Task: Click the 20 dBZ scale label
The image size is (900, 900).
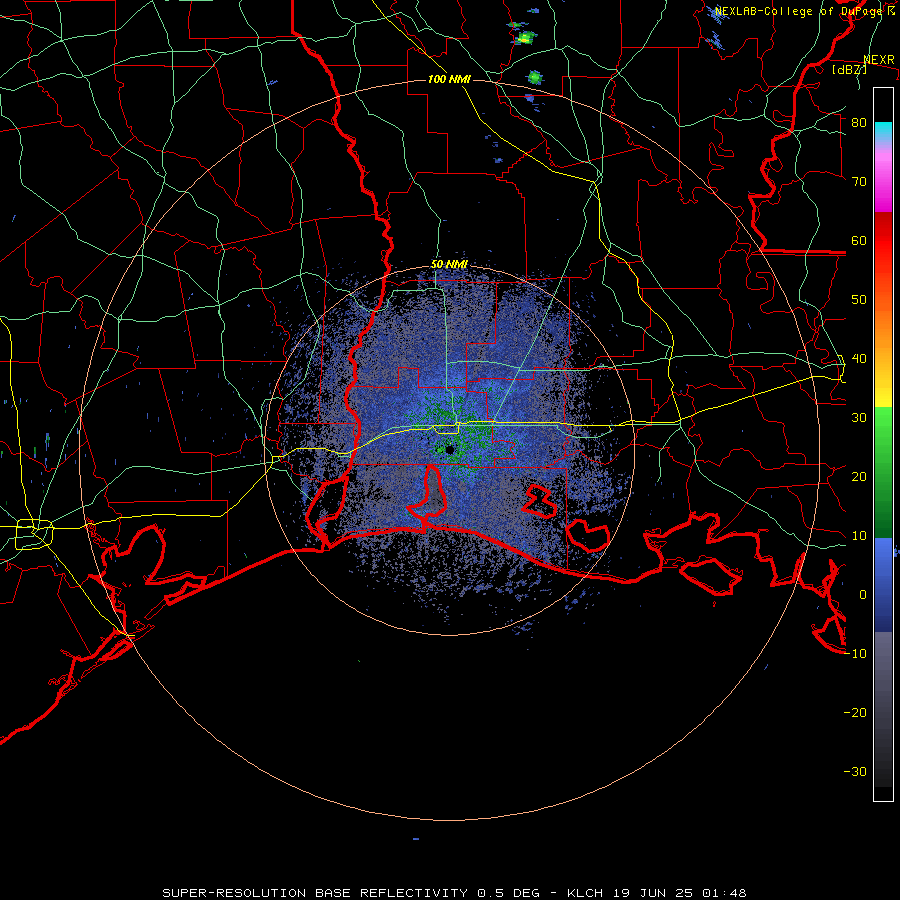Action: click(859, 476)
